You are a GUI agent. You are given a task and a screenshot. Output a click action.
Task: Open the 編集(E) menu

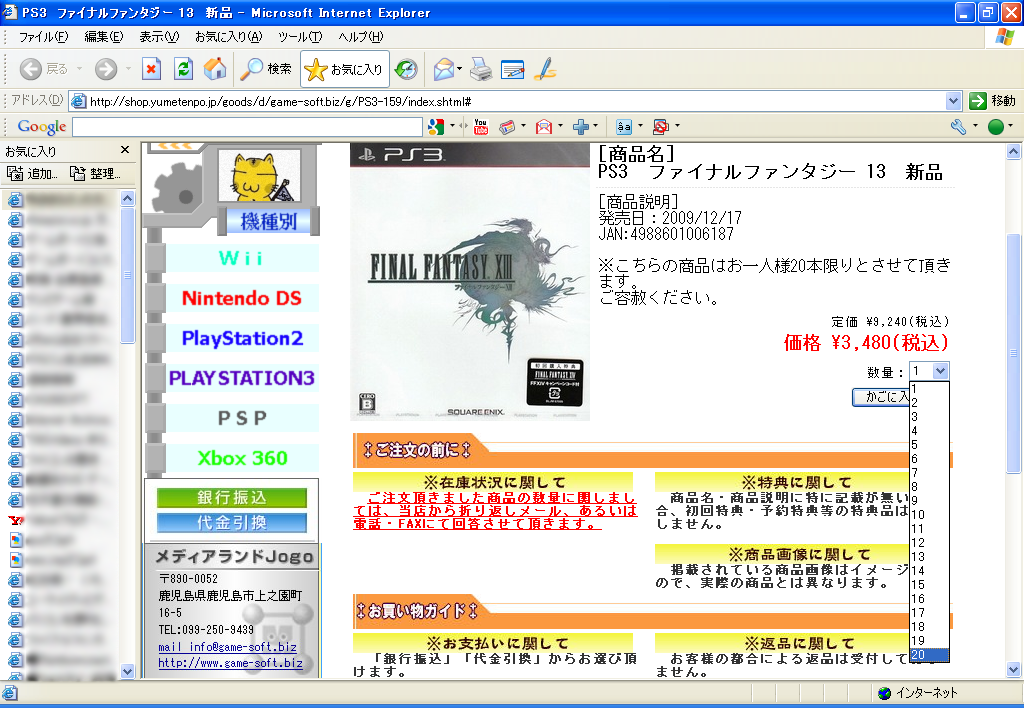[104, 37]
